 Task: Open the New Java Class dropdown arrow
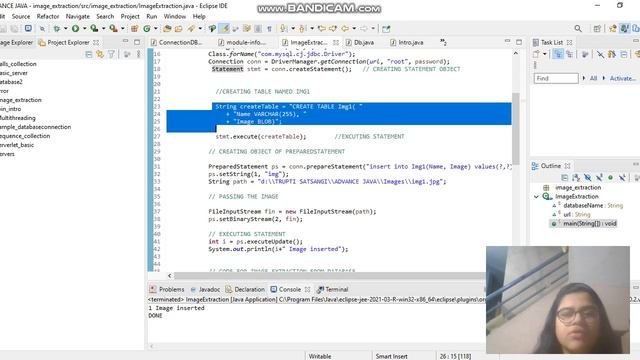pyautogui.click(x=156, y=29)
